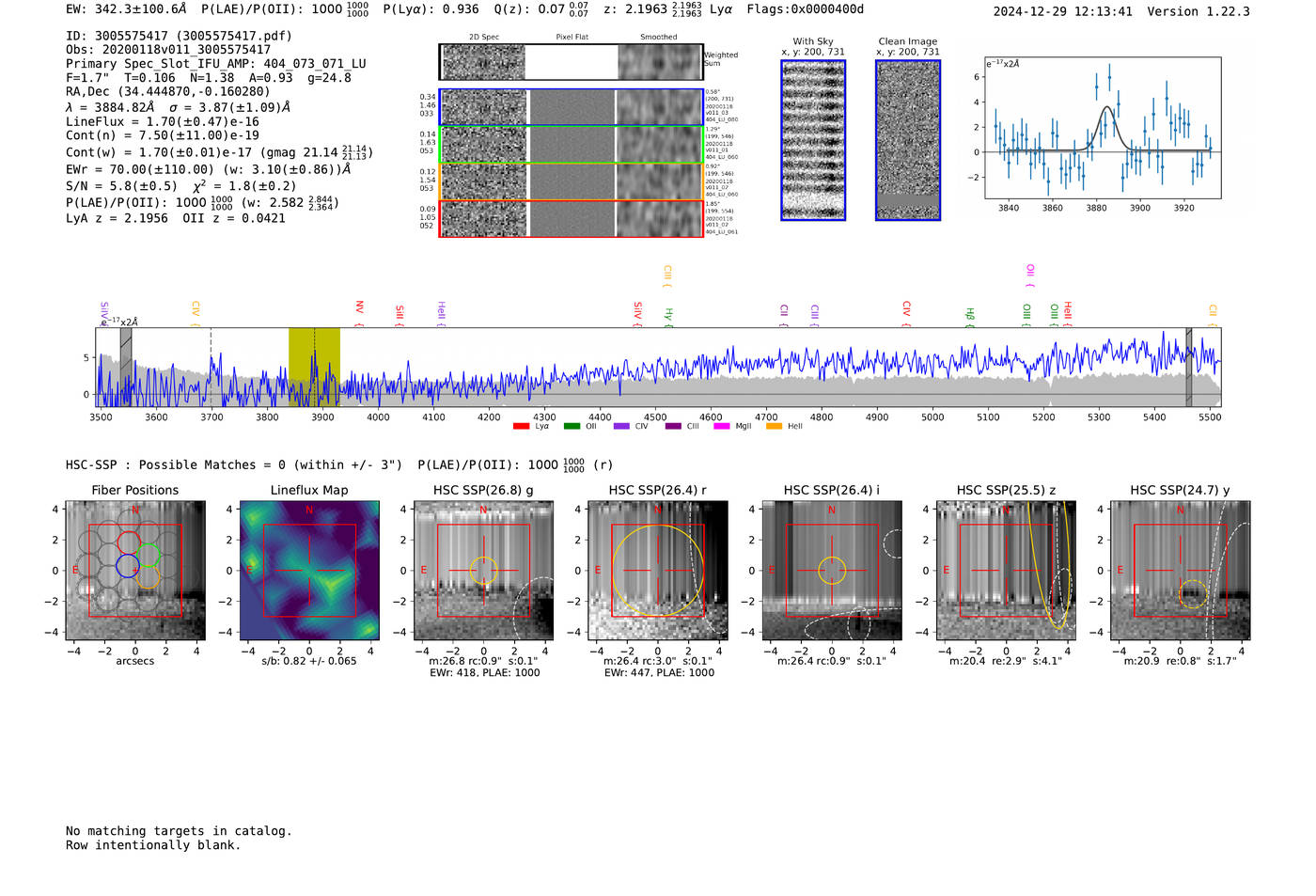Click the dark purple CIII legend swatch
Screen dimensions: 1316x896
(672, 426)
